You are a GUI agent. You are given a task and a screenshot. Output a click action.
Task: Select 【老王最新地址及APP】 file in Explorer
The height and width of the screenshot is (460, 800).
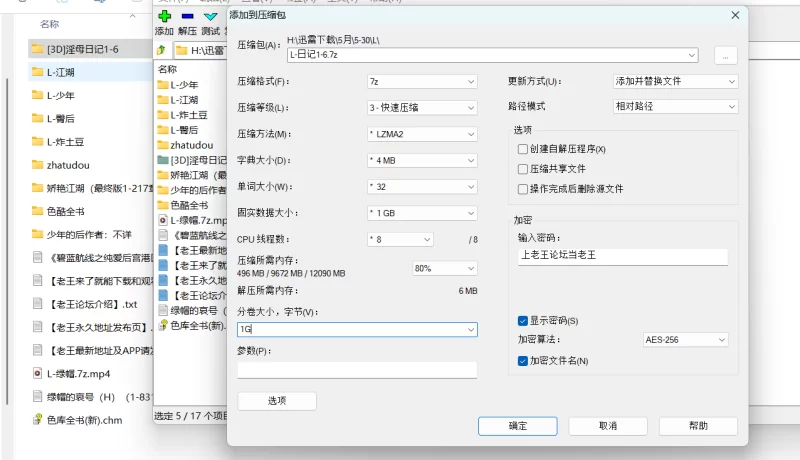pyautogui.click(x=91, y=350)
